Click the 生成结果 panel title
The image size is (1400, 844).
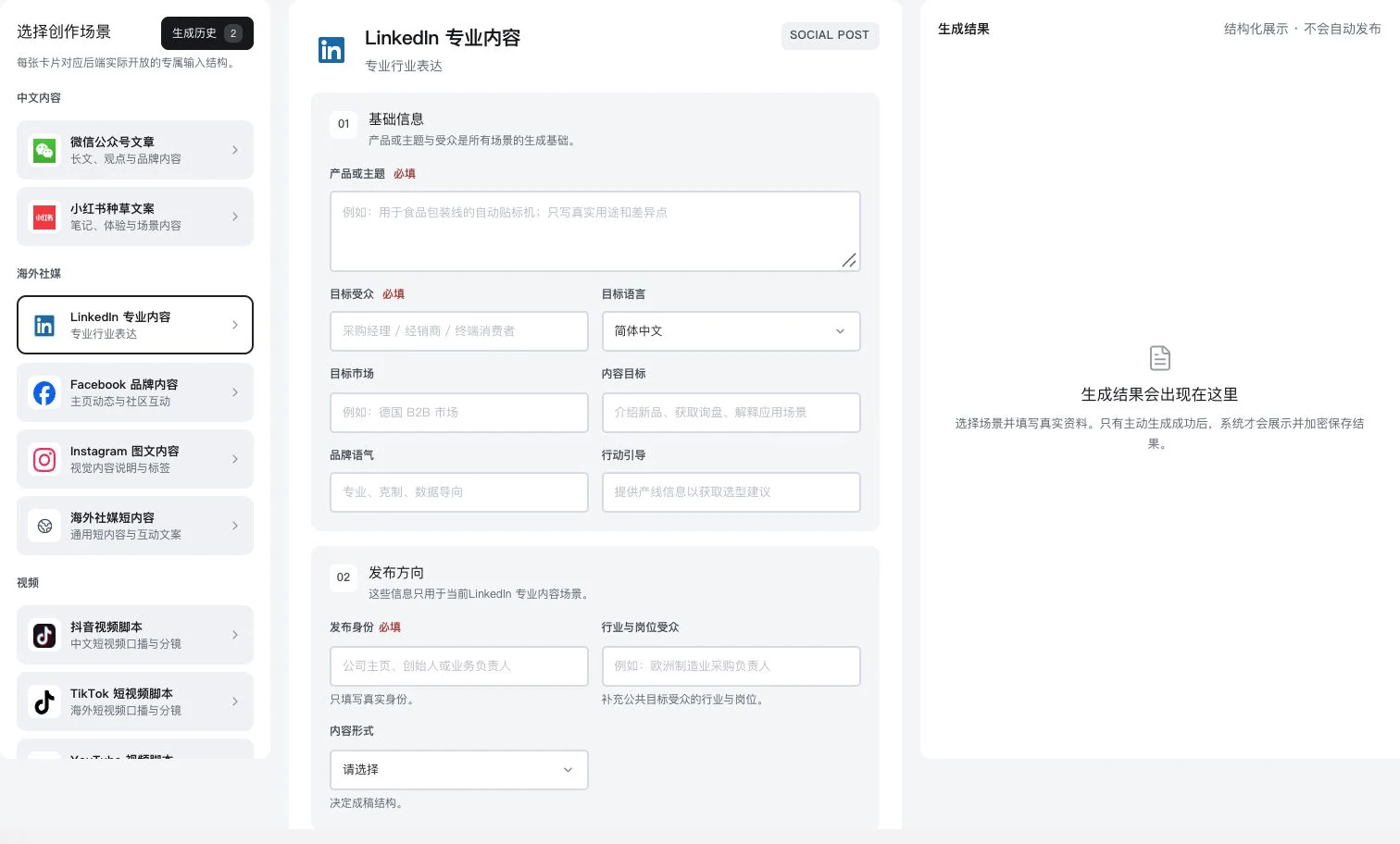click(x=964, y=29)
